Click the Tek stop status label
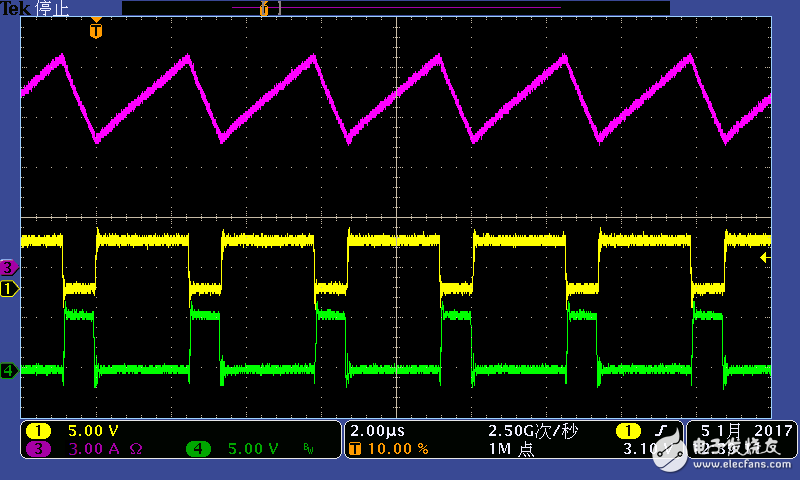 point(34,8)
